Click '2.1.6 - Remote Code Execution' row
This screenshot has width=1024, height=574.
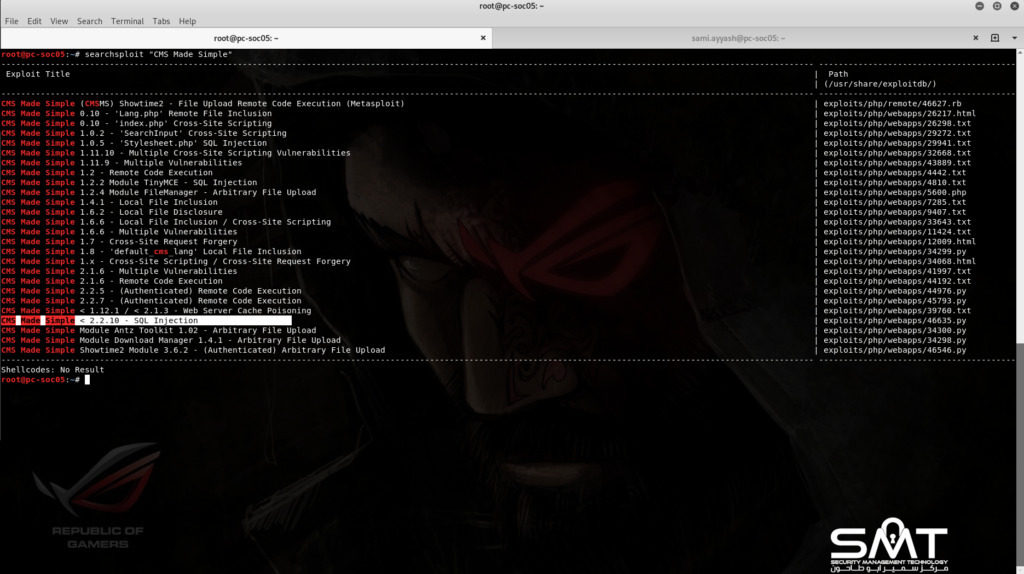112,281
